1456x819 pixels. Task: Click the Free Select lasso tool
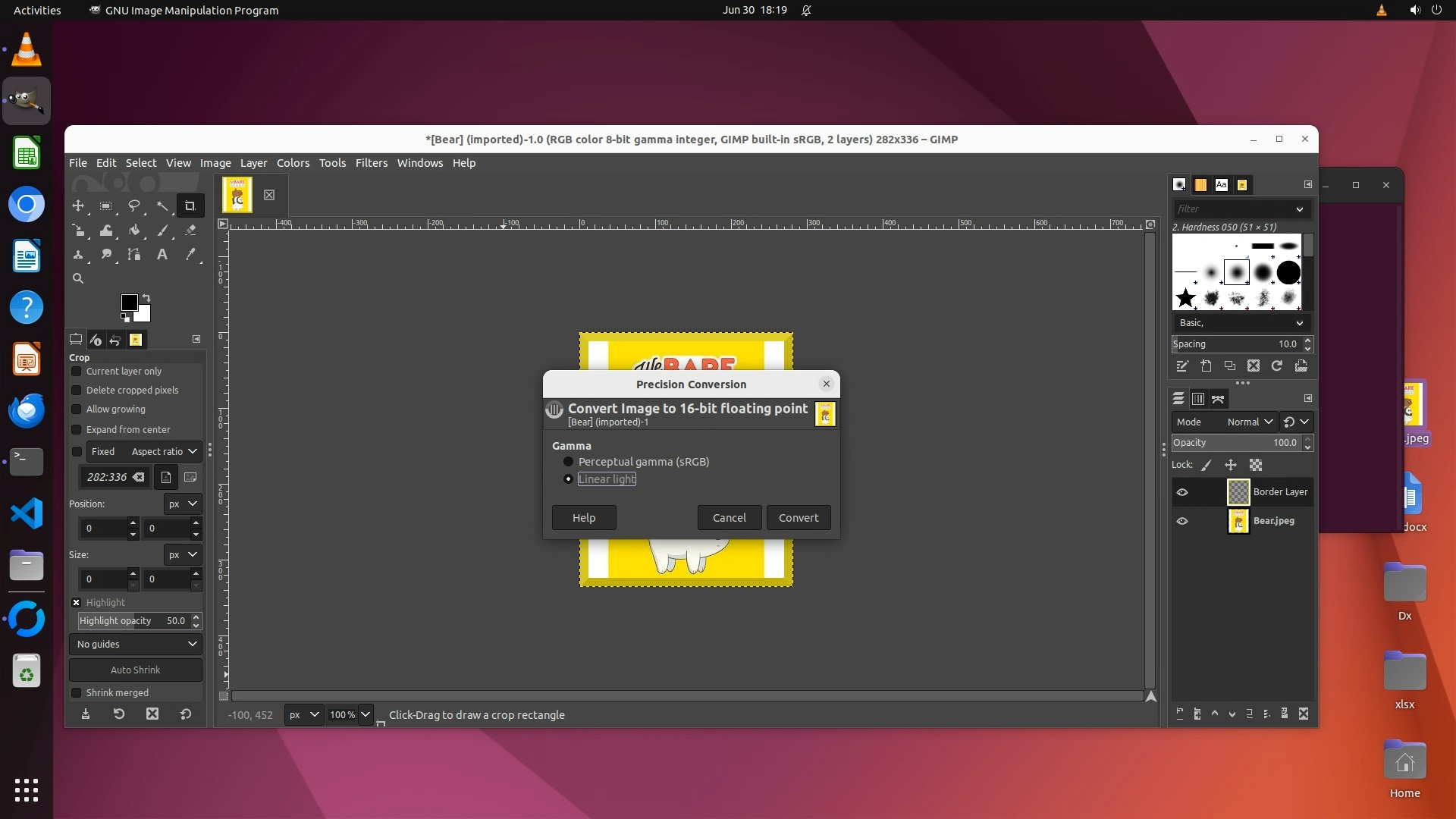(134, 206)
